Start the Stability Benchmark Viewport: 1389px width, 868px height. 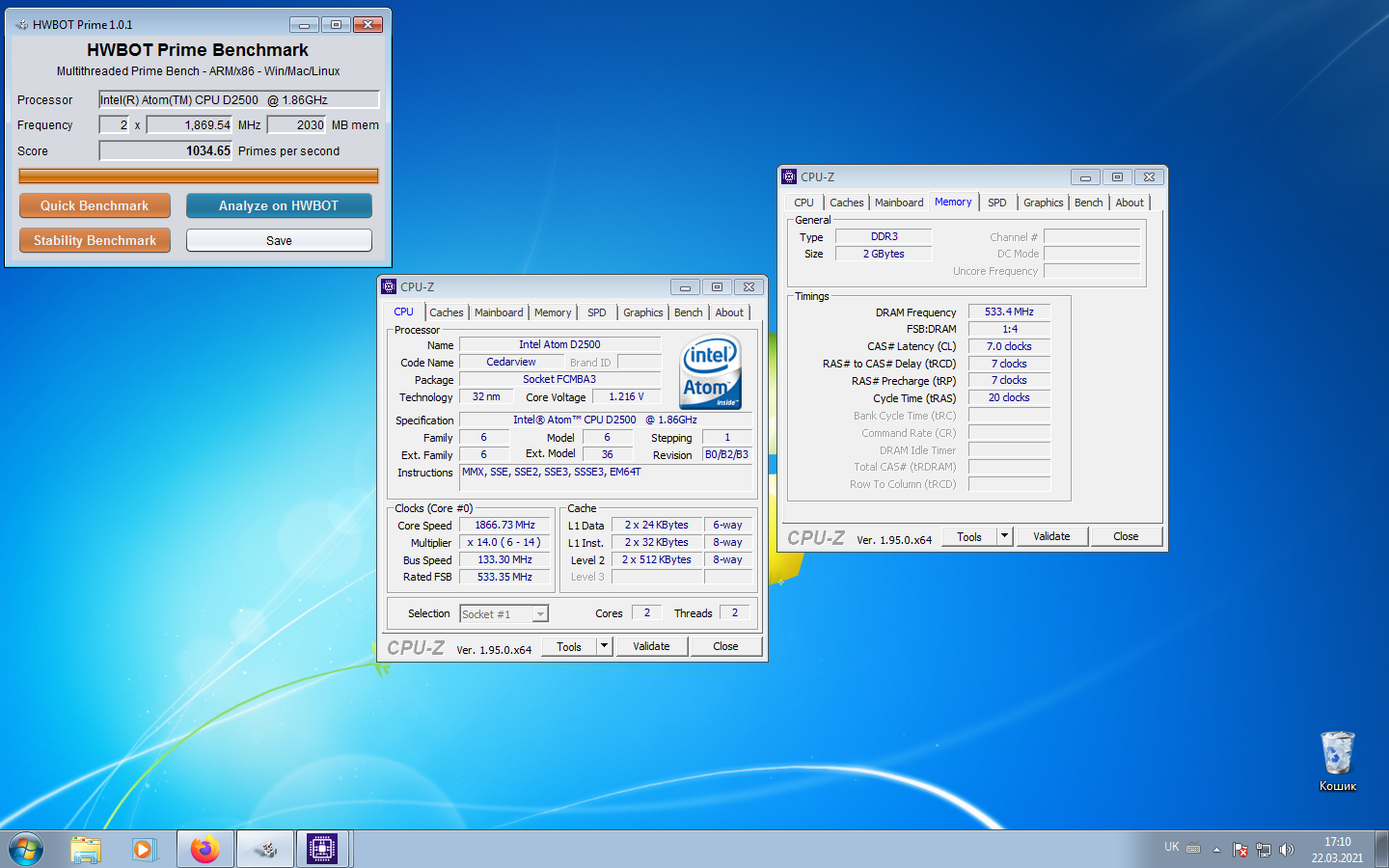(95, 240)
